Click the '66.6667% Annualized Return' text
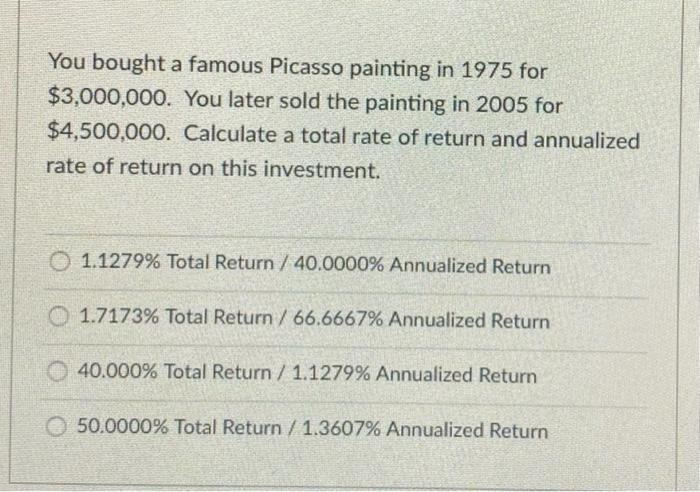The image size is (700, 492). click(x=421, y=320)
